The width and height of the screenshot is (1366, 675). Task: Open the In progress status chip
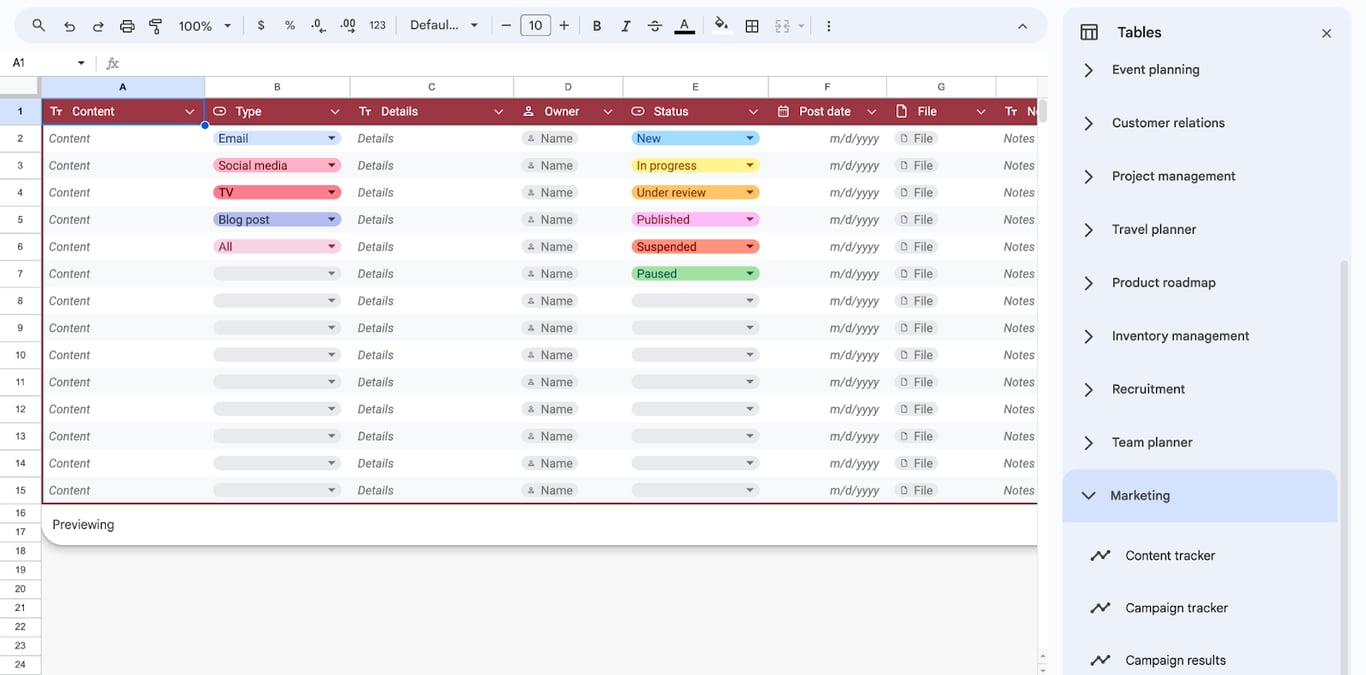coord(695,166)
